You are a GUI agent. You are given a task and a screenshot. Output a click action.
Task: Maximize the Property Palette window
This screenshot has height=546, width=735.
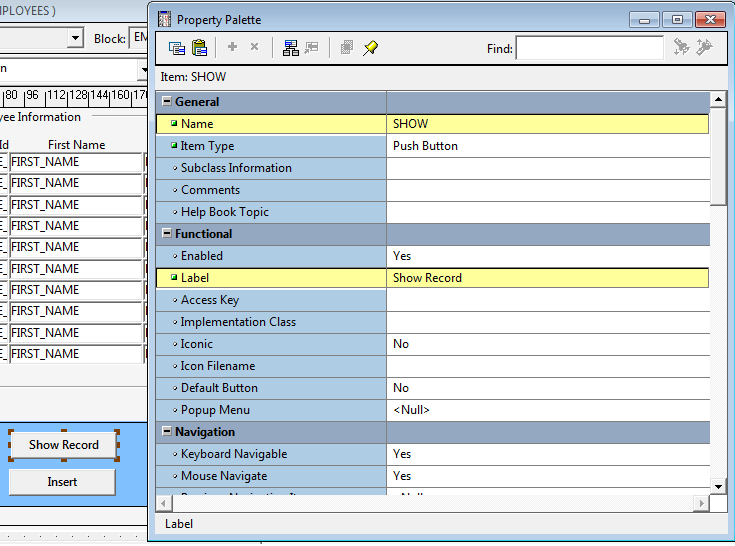point(677,20)
